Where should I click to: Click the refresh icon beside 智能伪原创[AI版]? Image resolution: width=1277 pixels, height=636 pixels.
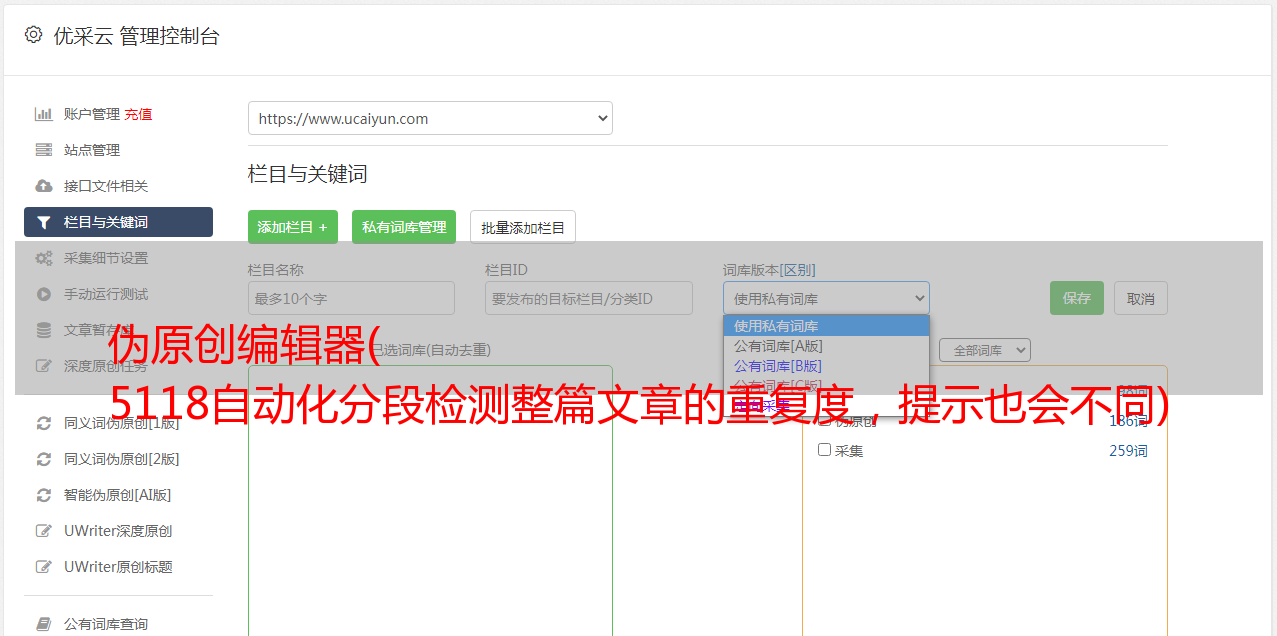pos(44,495)
